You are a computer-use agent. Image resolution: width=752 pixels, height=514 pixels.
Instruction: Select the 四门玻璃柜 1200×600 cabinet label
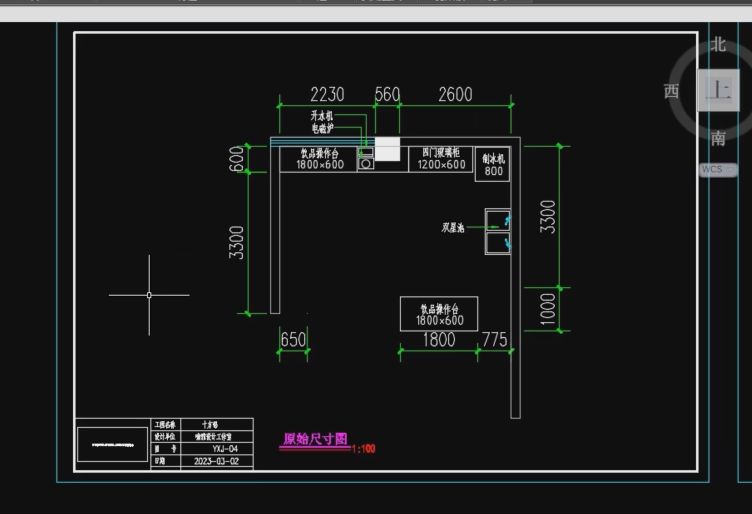[442, 159]
